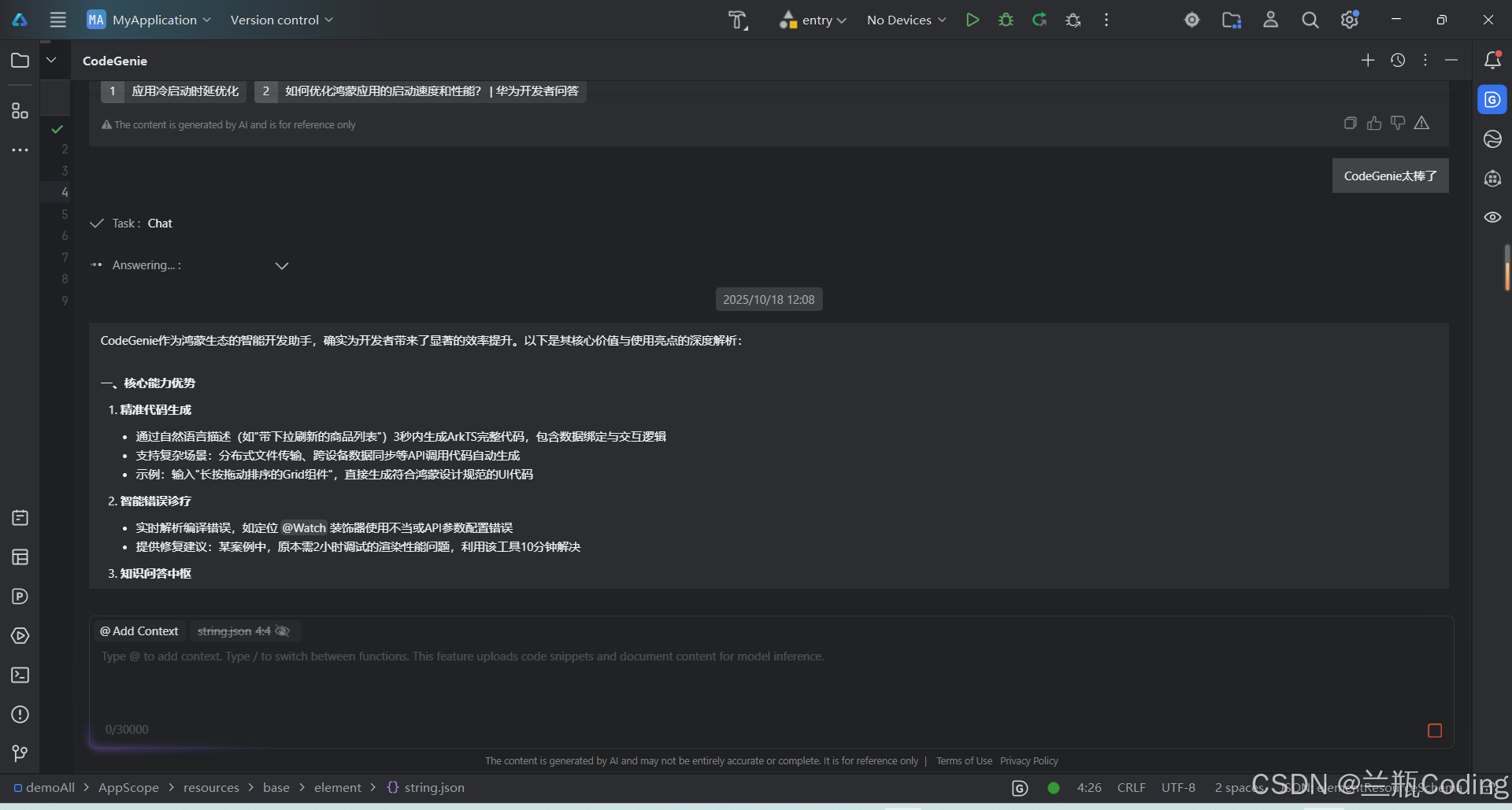Select resources in the breadcrumb

coord(211,788)
